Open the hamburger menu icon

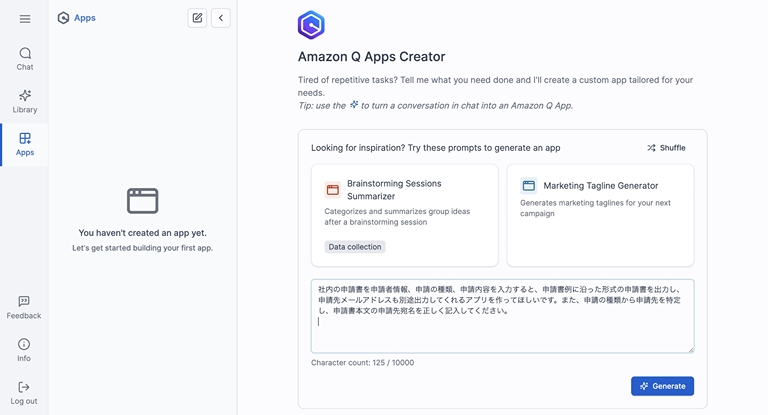[x=25, y=19]
